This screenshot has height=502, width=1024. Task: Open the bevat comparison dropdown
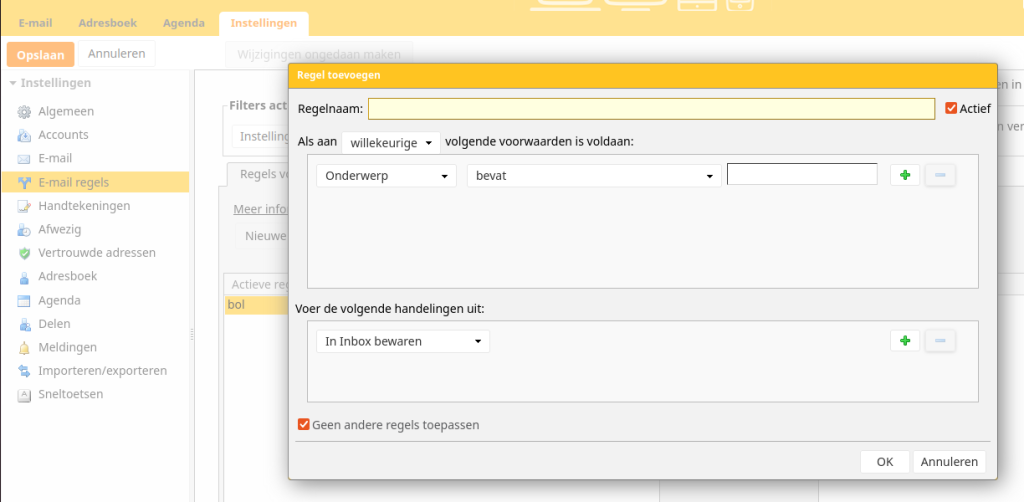pos(594,176)
